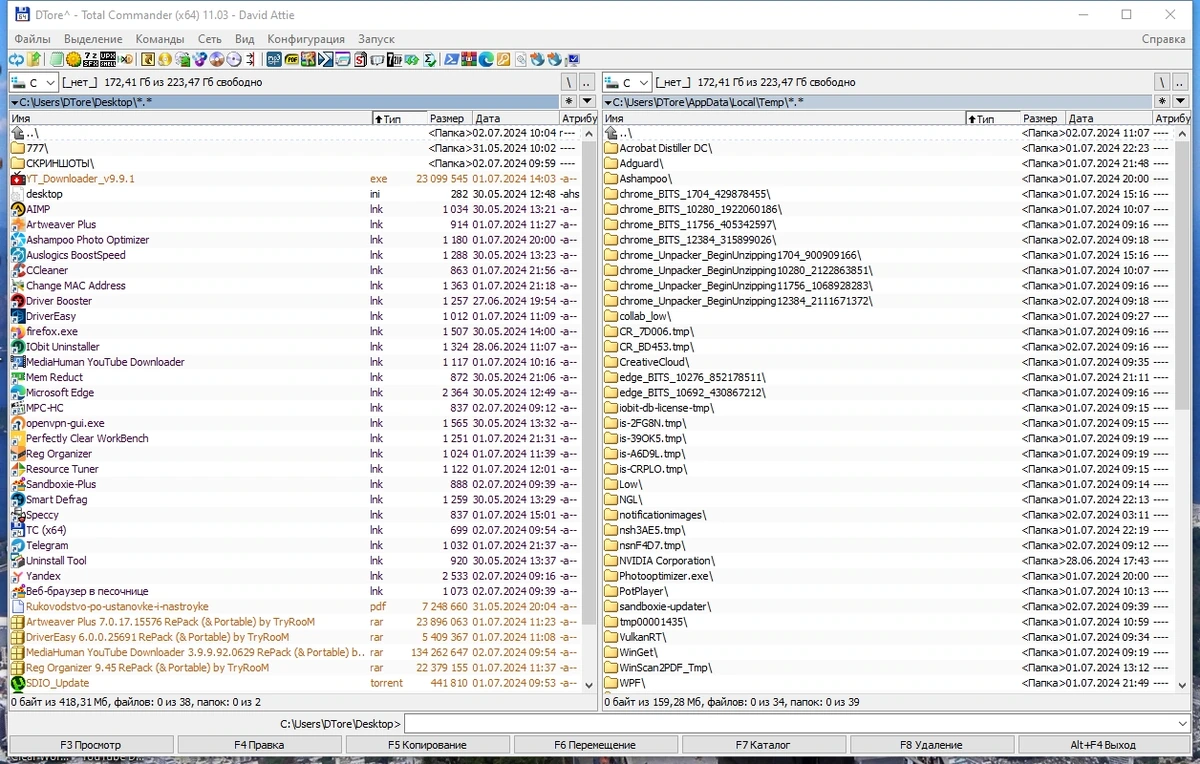
Task: Click the command line input field
Action: 797,724
